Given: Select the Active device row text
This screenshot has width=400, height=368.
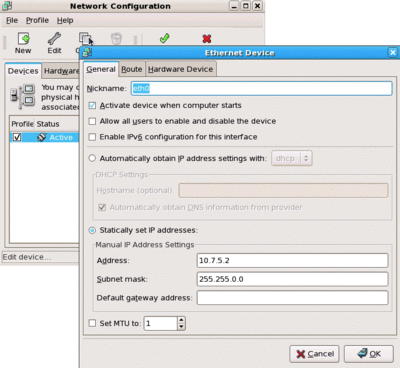Looking at the screenshot, I should 61,137.
